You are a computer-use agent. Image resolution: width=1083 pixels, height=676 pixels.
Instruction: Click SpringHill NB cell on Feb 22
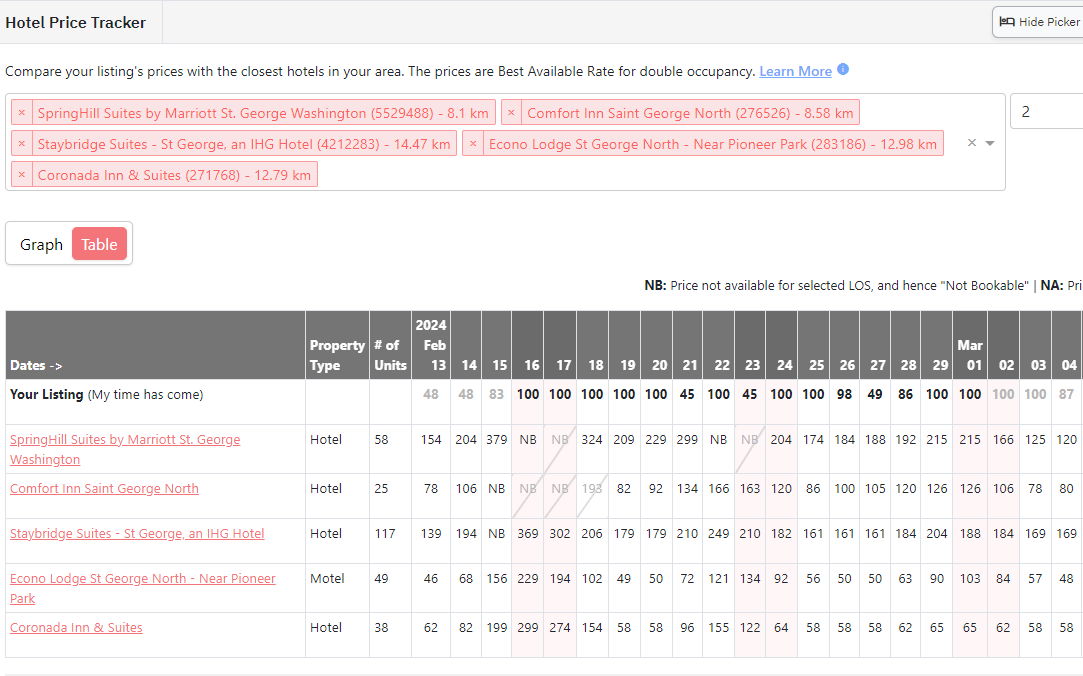(718, 440)
